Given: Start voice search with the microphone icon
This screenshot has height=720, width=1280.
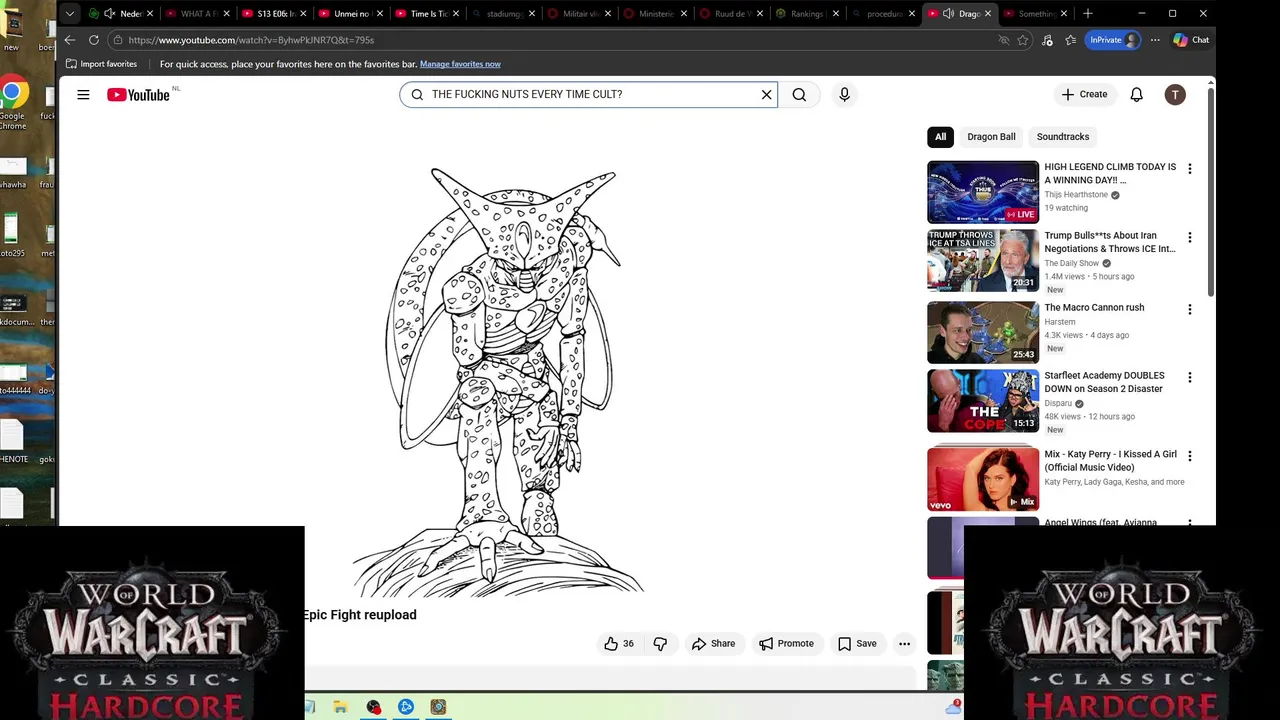Looking at the screenshot, I should point(844,95).
